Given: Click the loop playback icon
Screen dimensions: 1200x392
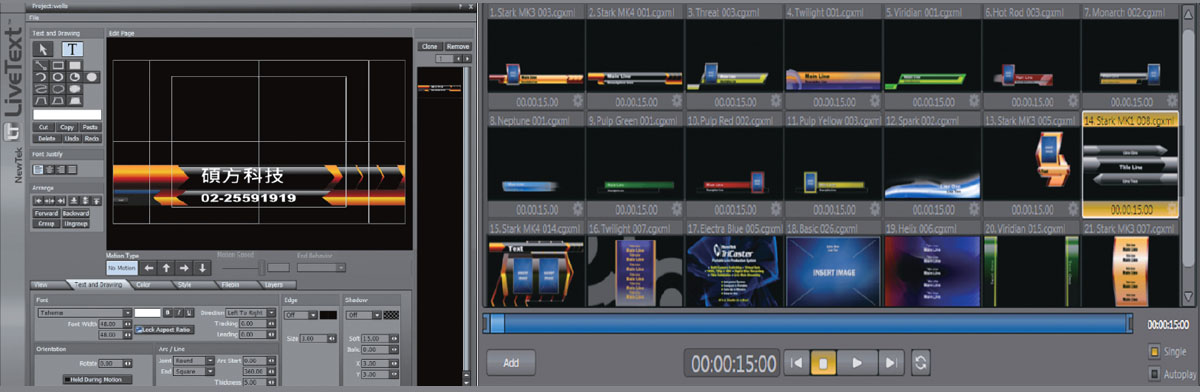Looking at the screenshot, I should 921,362.
